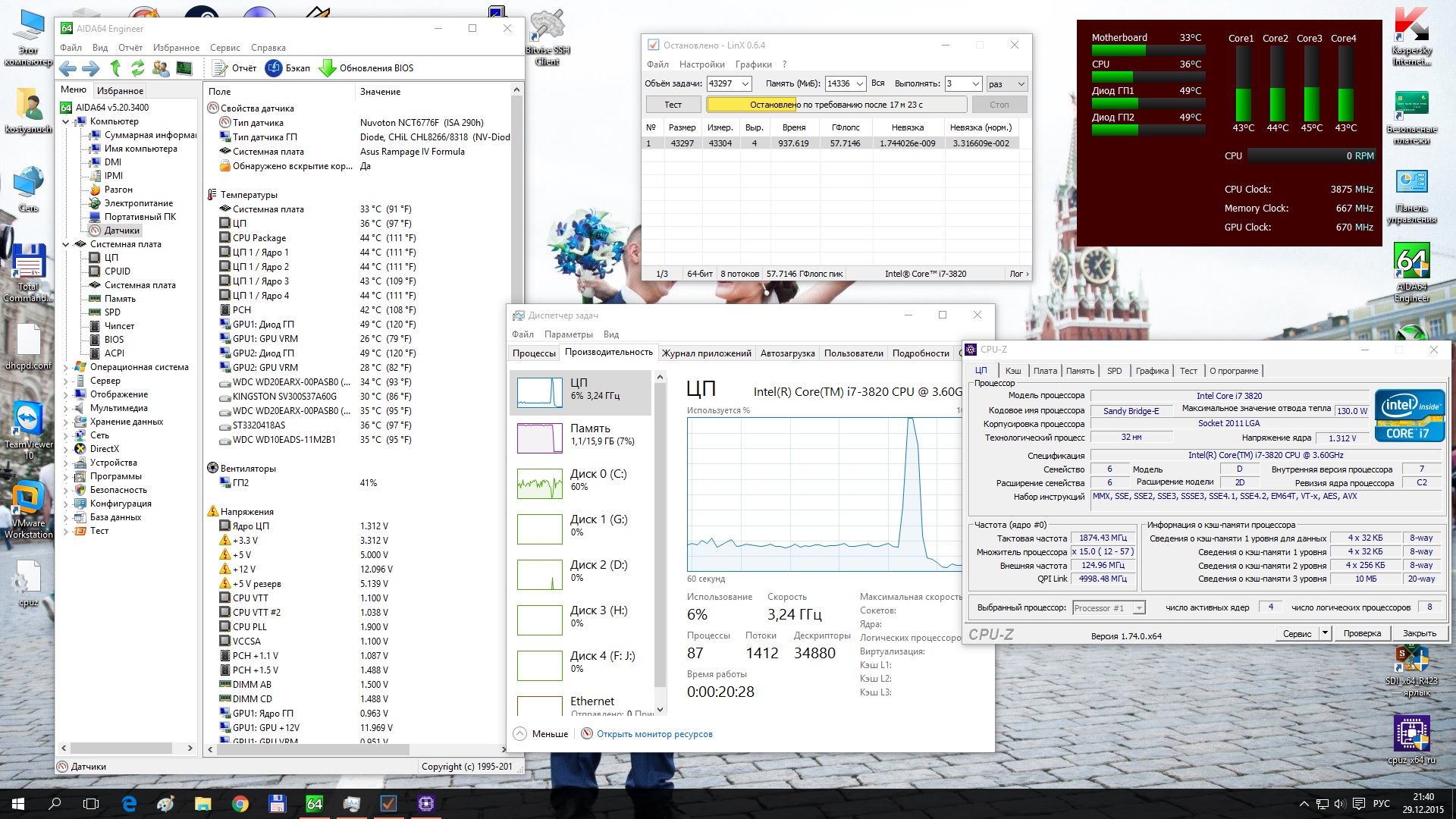The height and width of the screenshot is (819, 1456).
Task: Expand the Операционная система tree node
Action: (66, 367)
